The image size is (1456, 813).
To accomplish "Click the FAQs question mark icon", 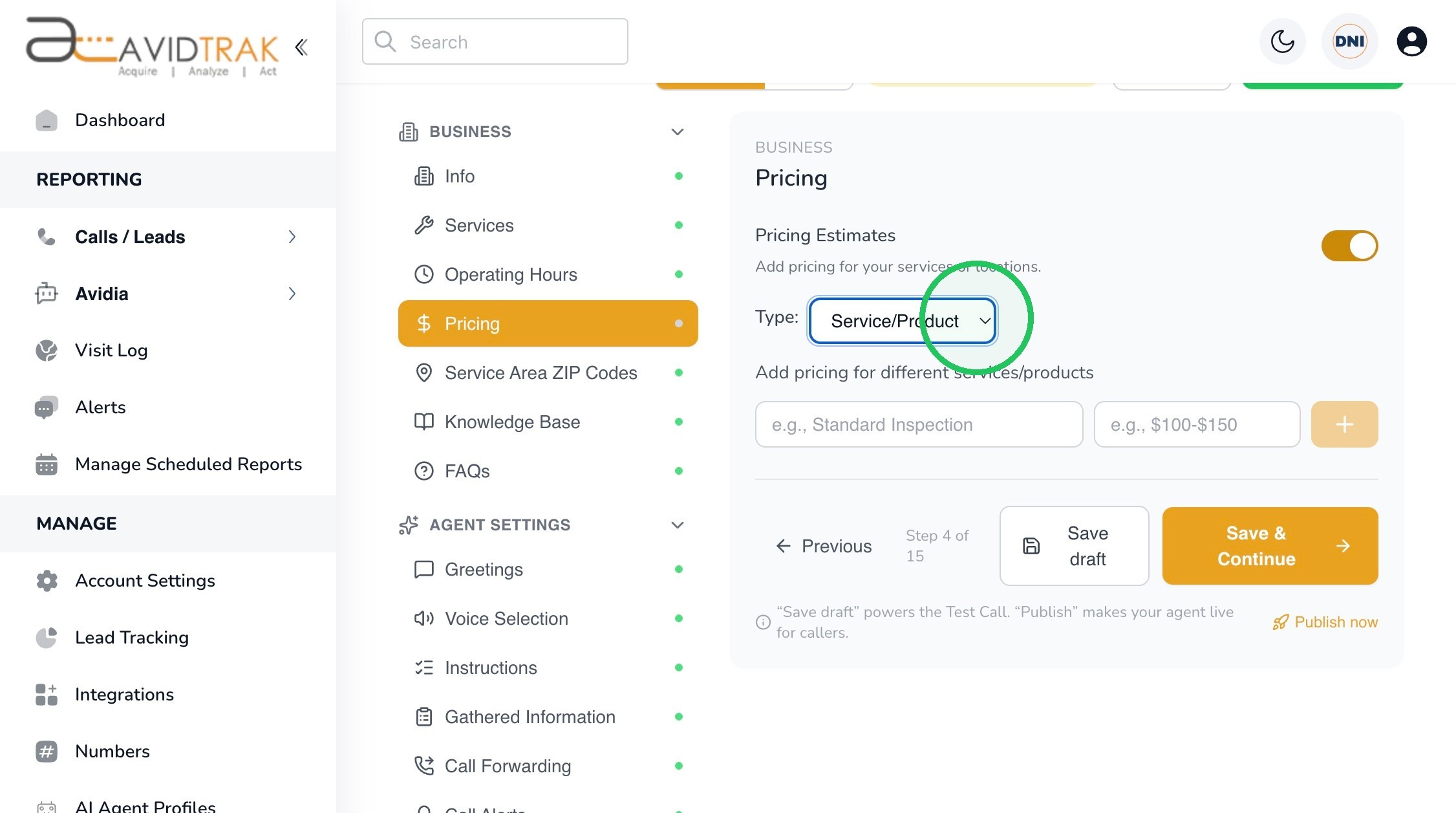I will 423,471.
